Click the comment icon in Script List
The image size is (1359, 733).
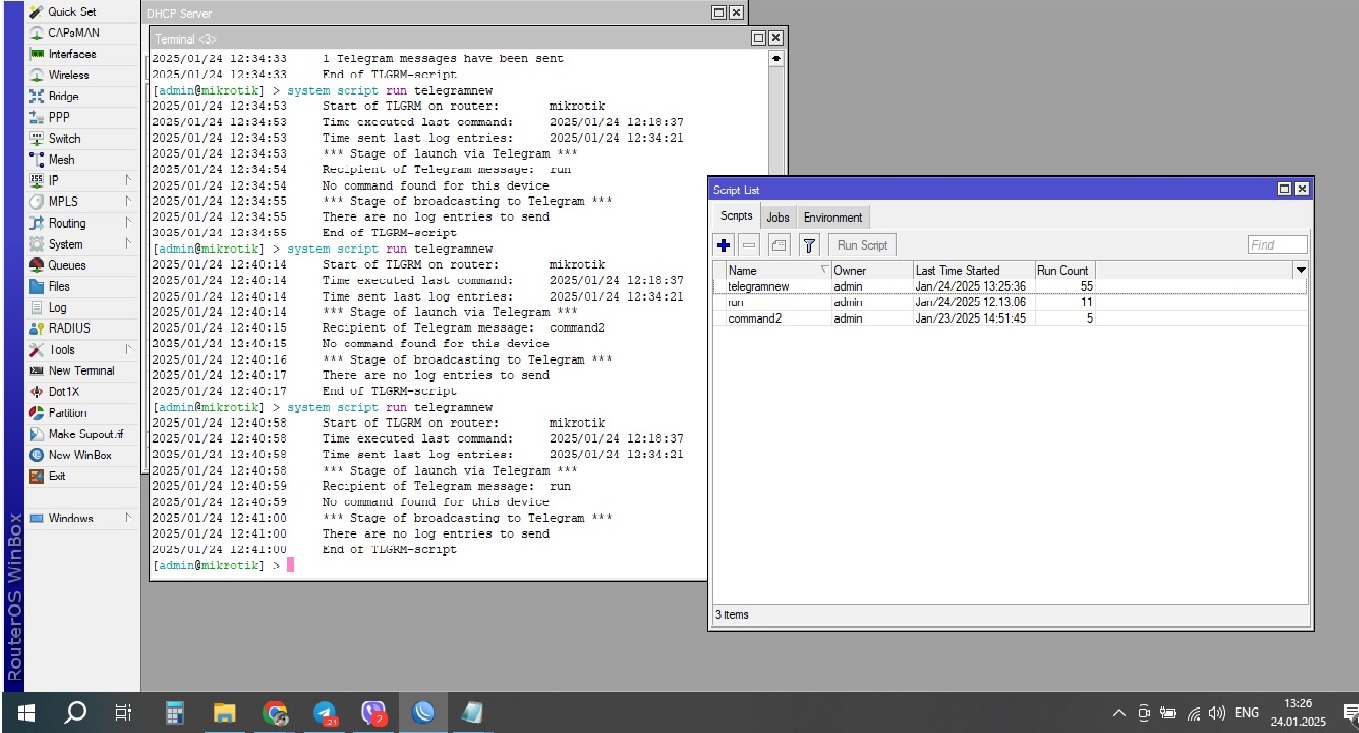[780, 245]
